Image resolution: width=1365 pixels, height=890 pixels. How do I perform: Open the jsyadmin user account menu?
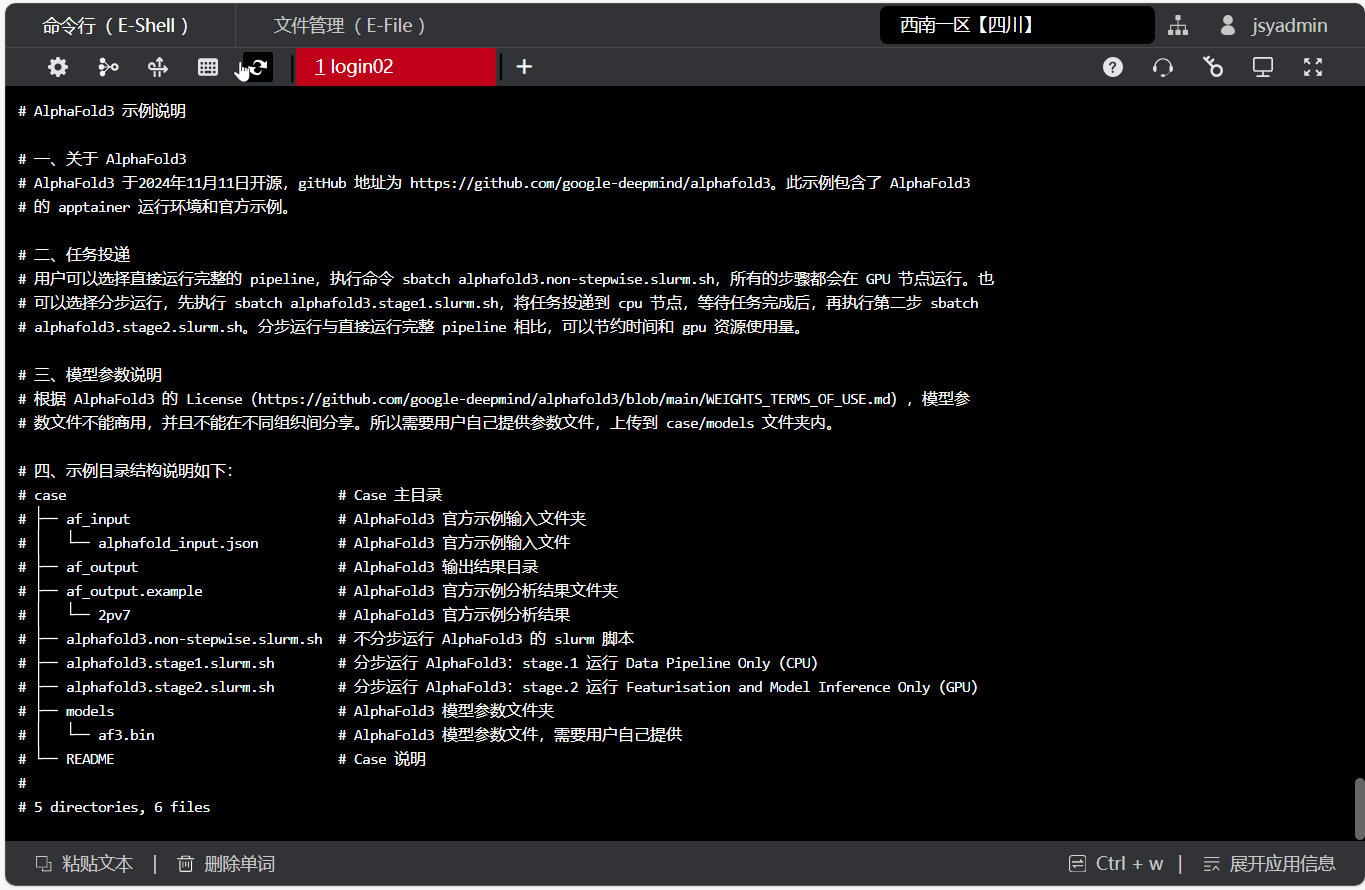pos(1273,26)
